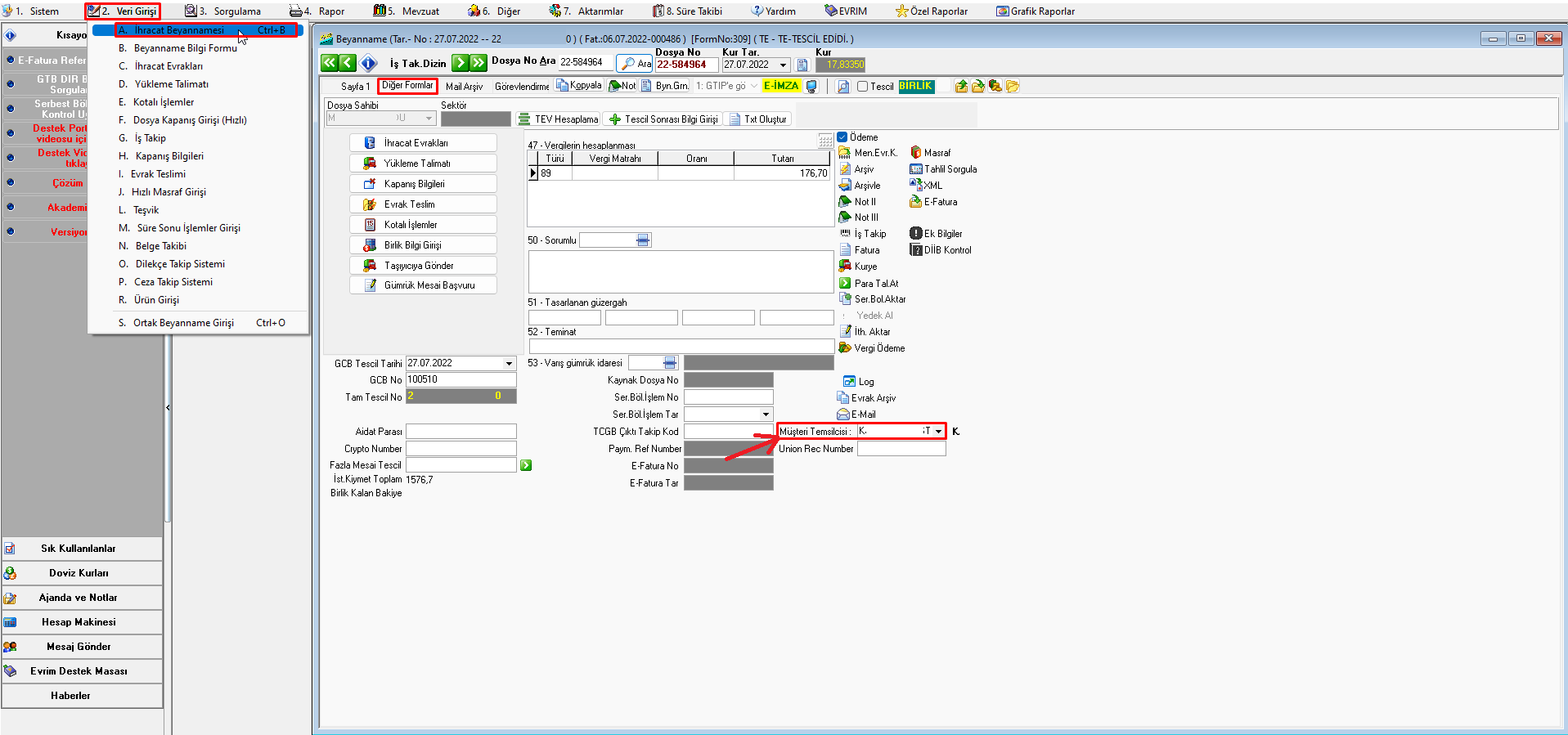Viewport: 1568px width, 735px height.
Task: Expand the GCB Tescil Tarihi date dropdown
Action: [x=509, y=364]
